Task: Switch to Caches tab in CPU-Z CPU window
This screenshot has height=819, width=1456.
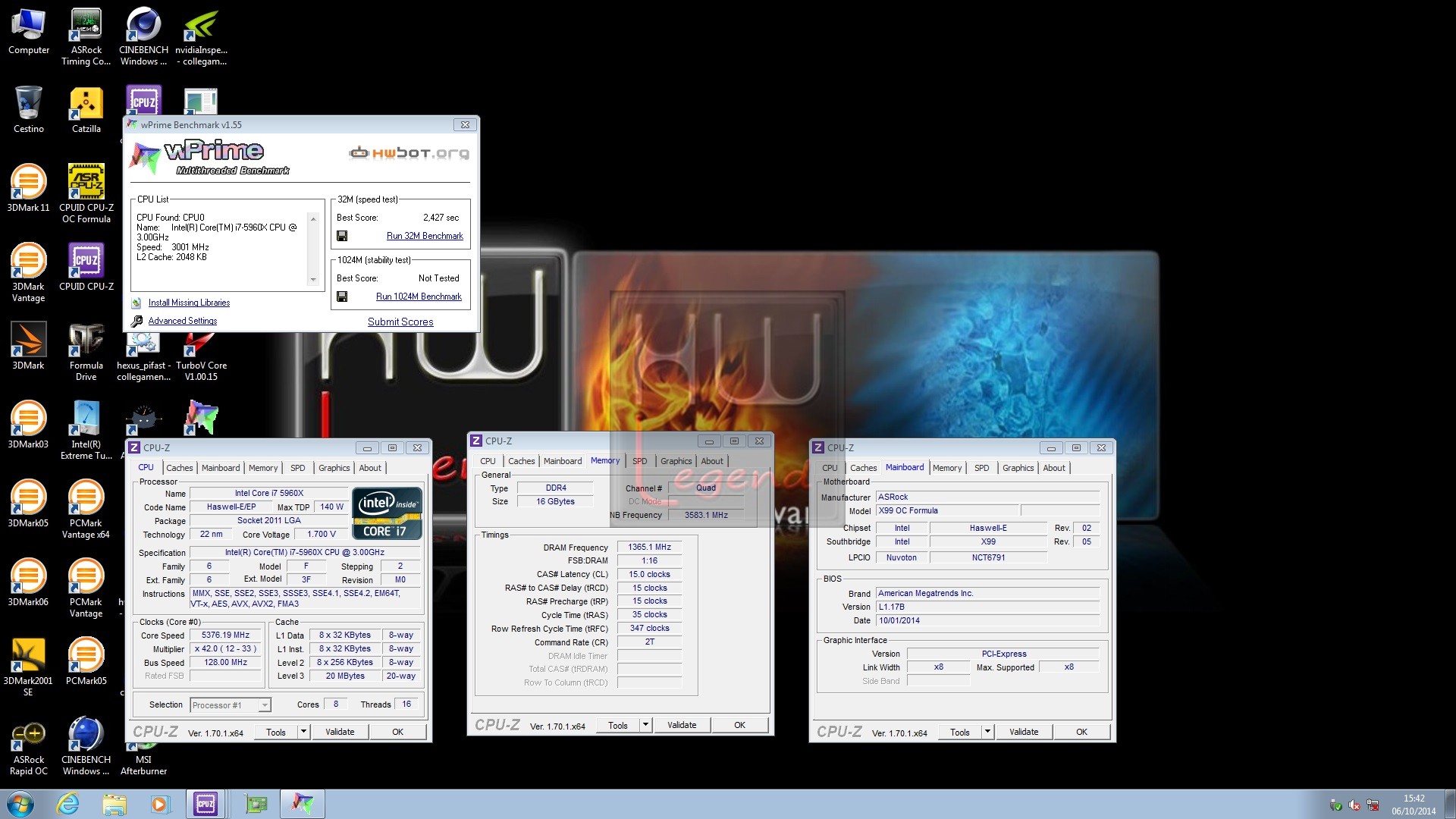Action: [180, 468]
